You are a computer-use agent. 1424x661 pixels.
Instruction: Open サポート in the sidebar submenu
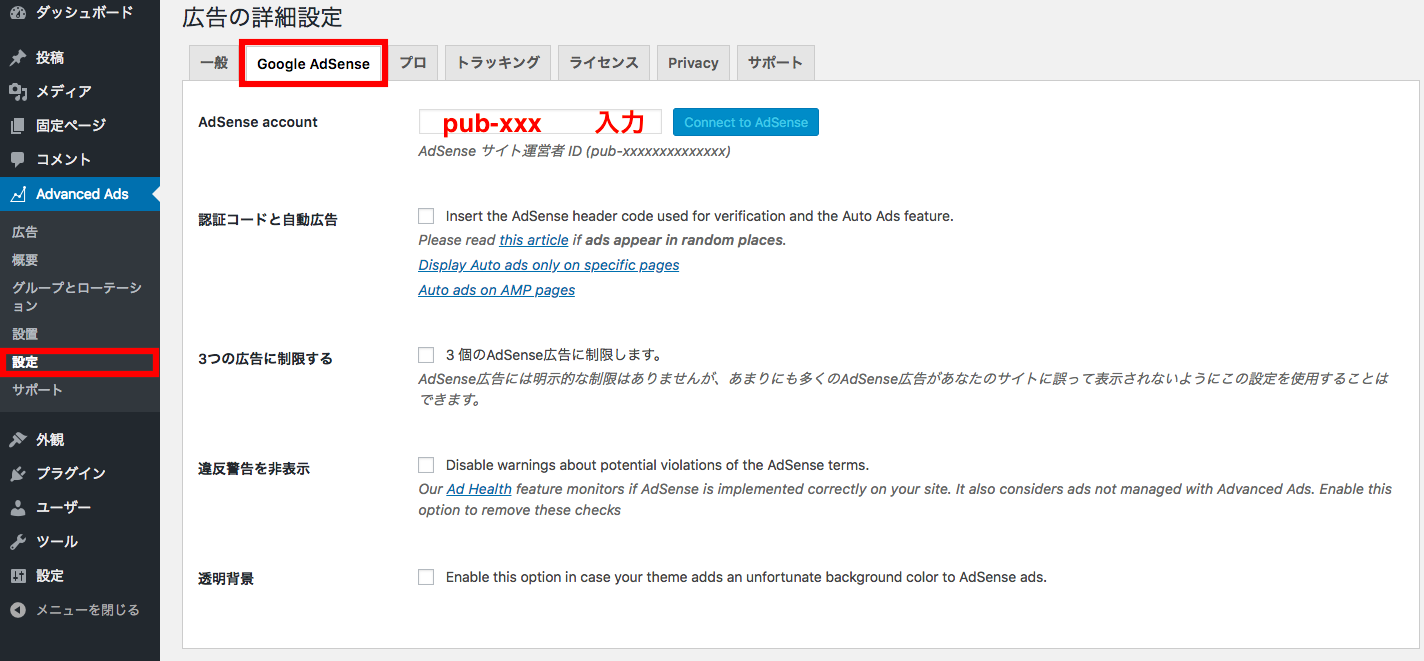point(38,390)
